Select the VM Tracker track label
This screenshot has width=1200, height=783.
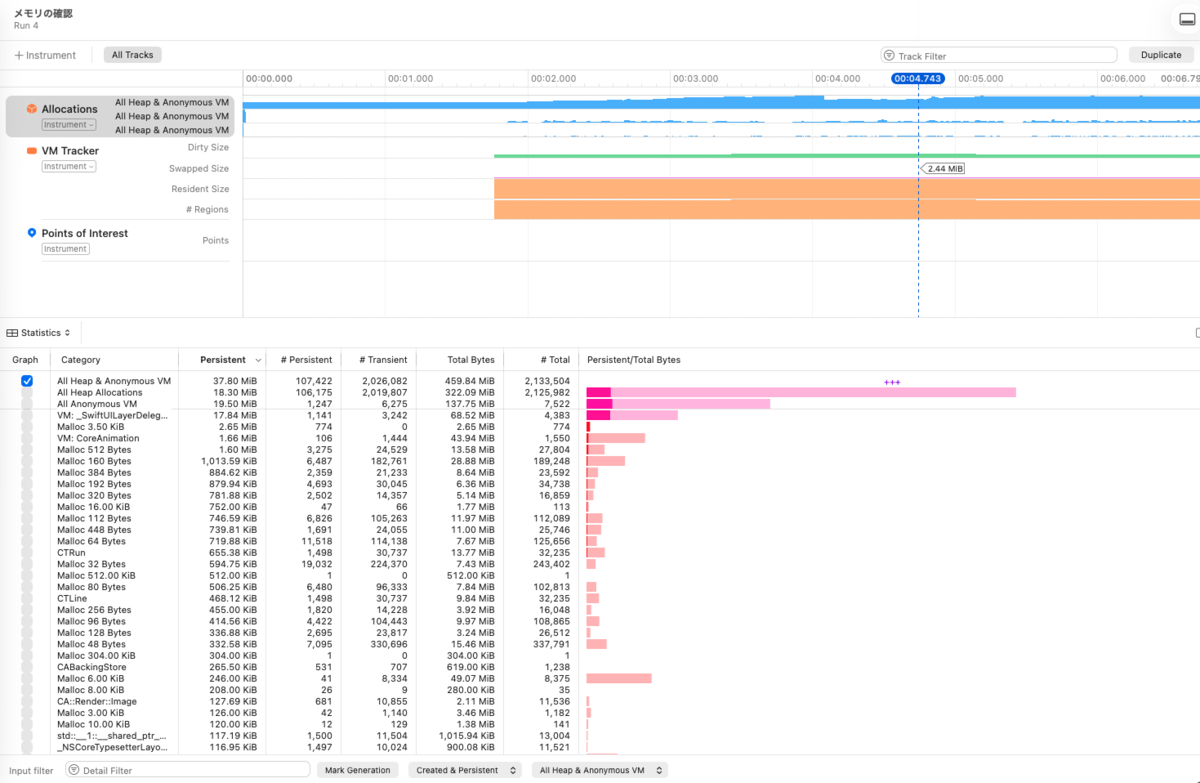(70, 151)
